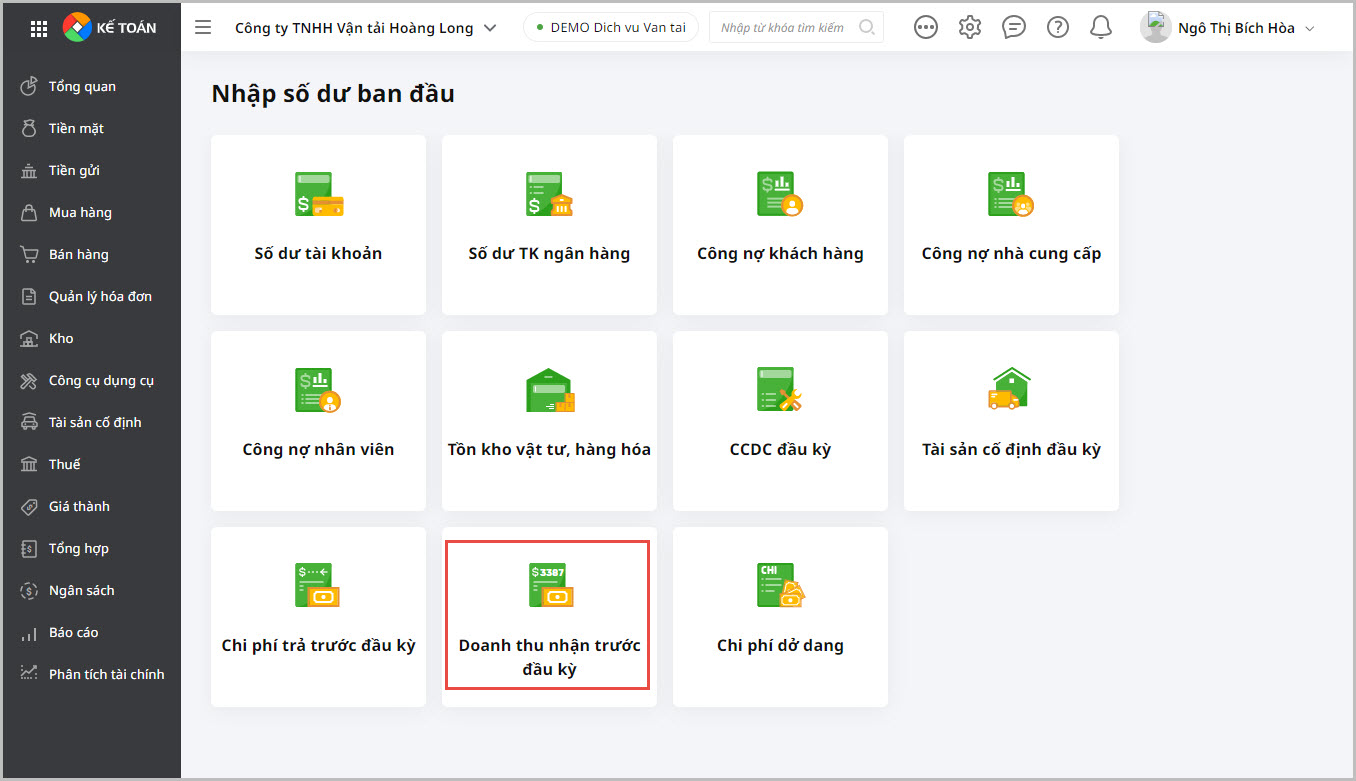Click the Tồn kho vật tư warehouse icon
This screenshot has height=781, width=1356.
pos(550,391)
